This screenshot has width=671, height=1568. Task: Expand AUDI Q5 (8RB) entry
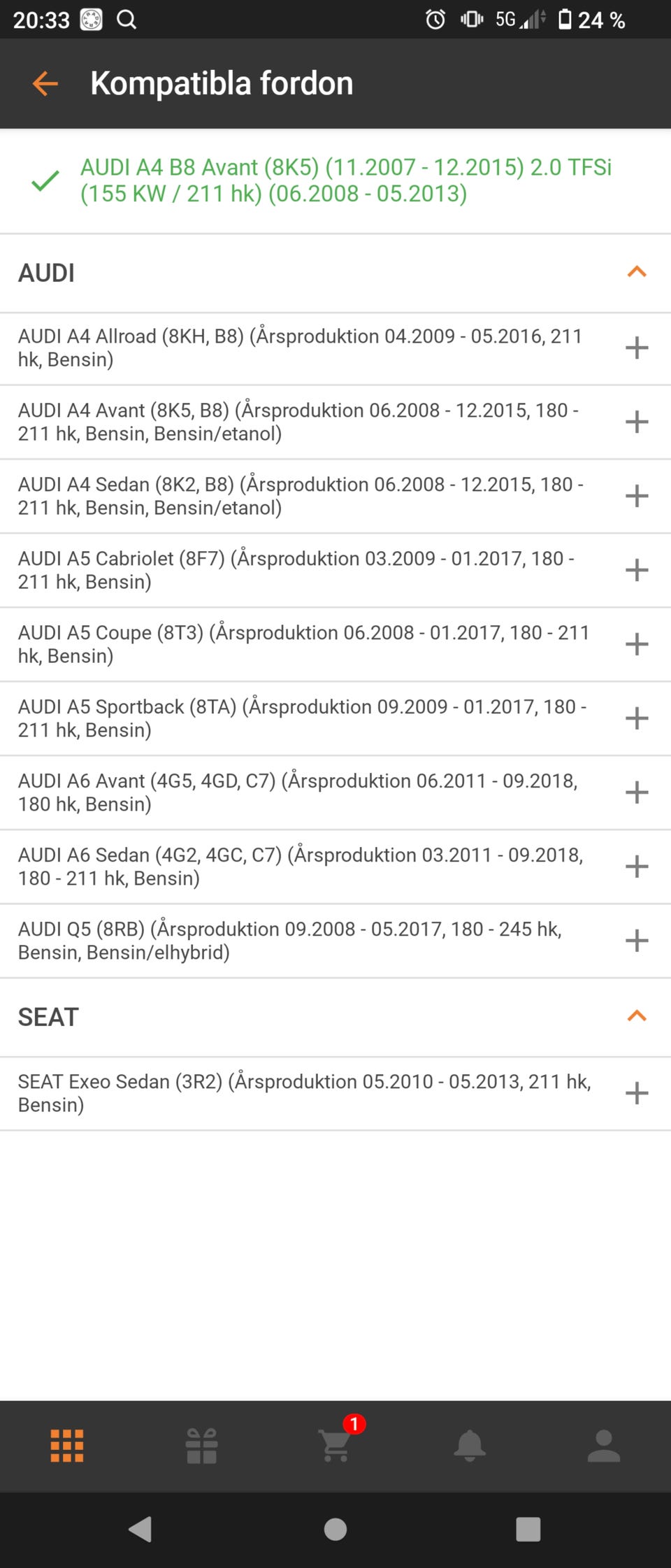tap(636, 941)
